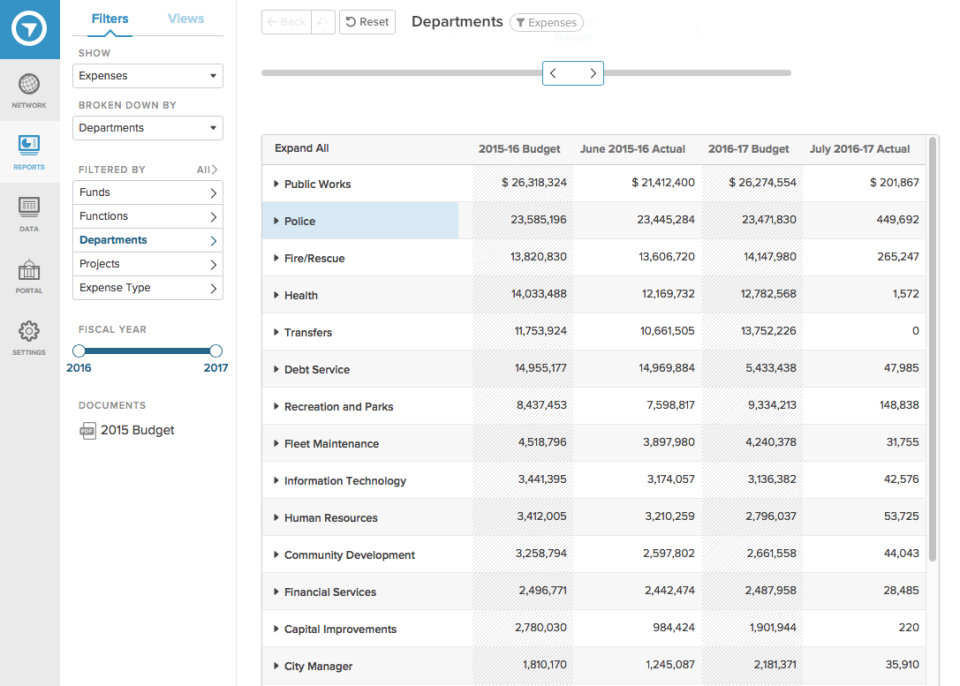This screenshot has height=686, width=960.
Task: Open the Show Expenses dropdown
Action: [x=147, y=76]
